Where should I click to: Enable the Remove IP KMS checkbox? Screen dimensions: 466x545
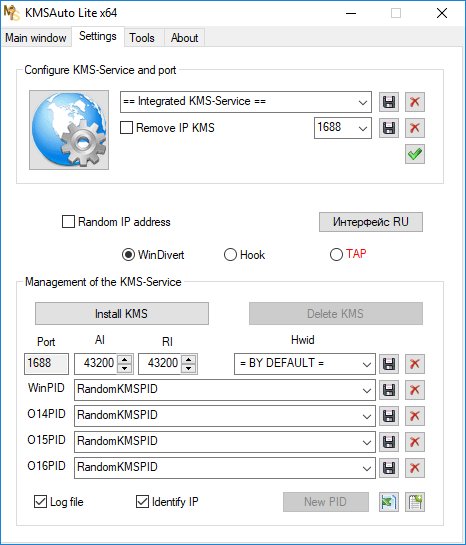click(126, 128)
